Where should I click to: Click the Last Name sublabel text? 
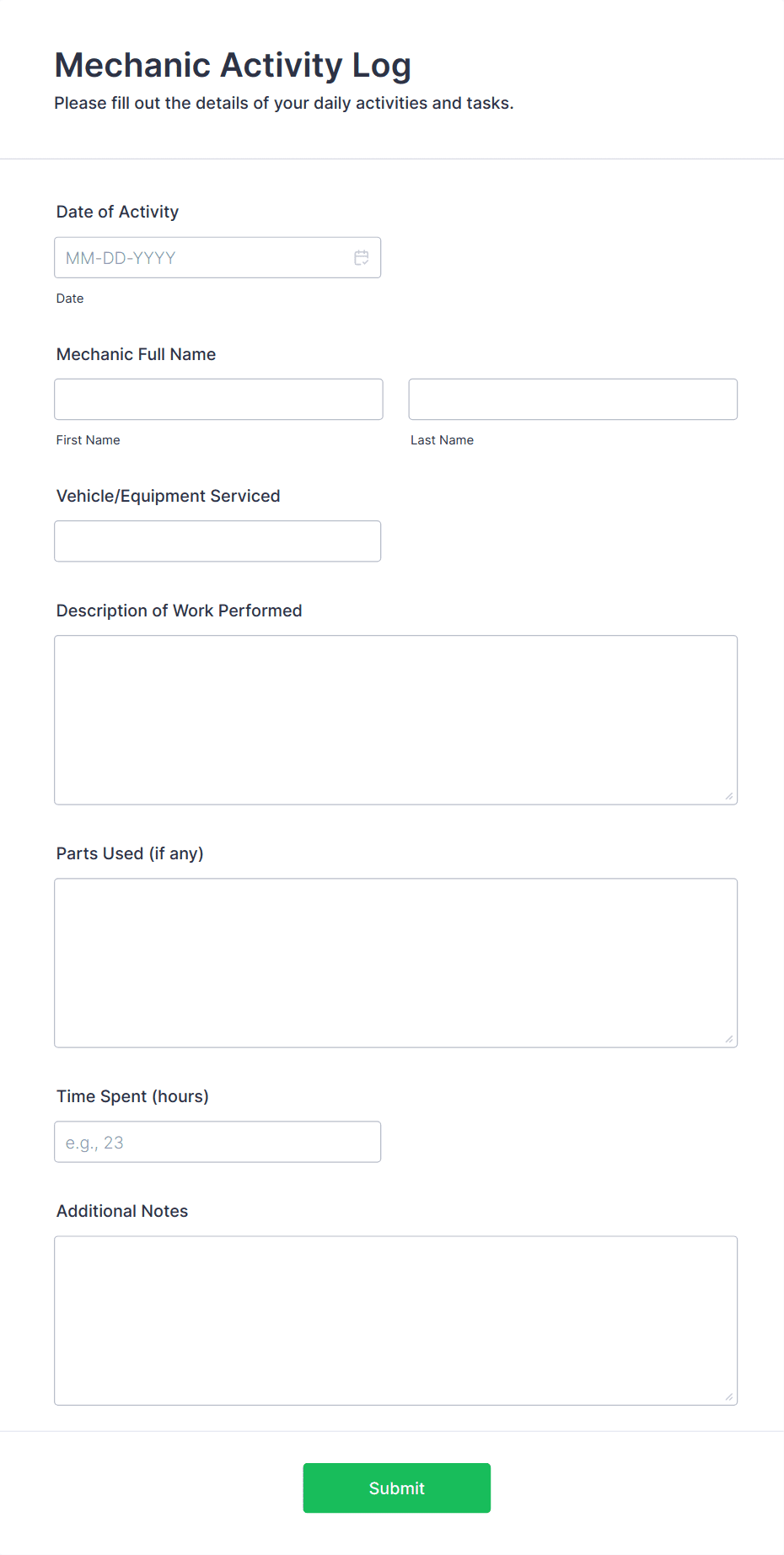(x=442, y=439)
